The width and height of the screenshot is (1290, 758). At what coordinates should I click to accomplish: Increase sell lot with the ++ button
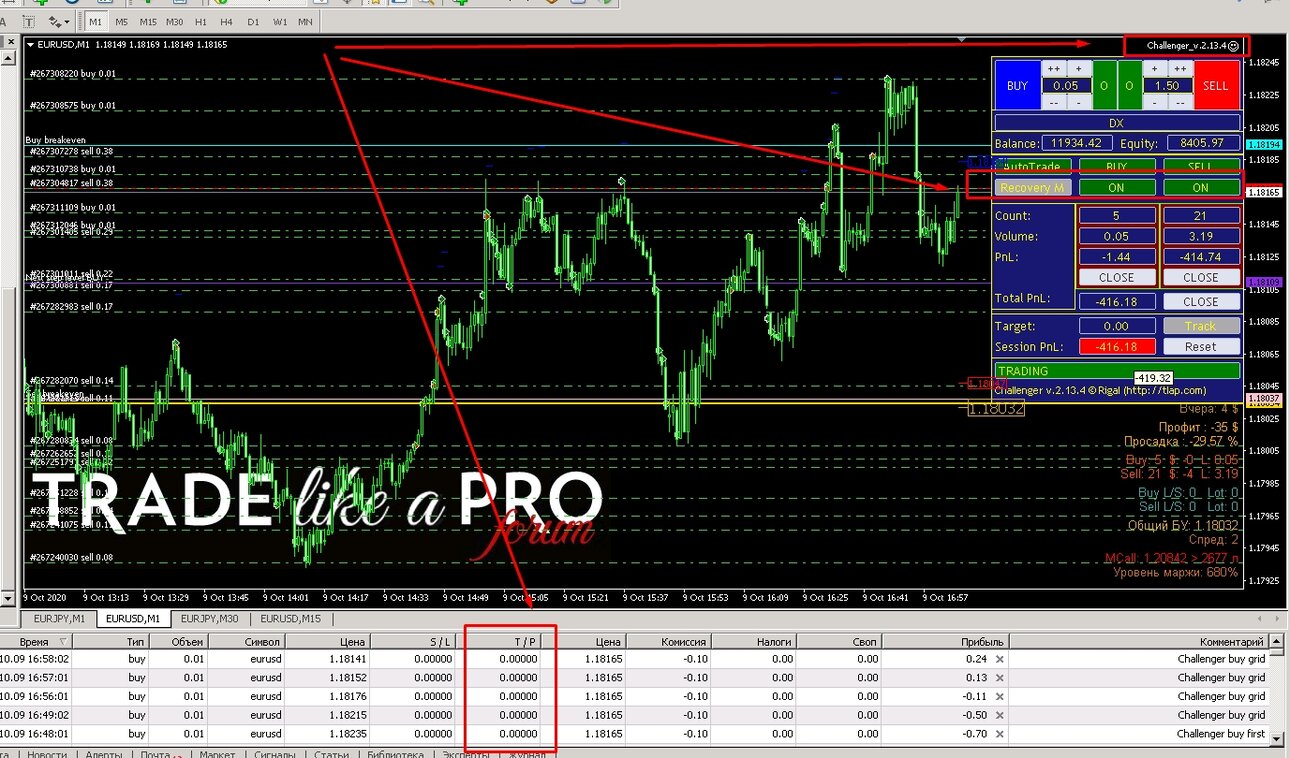tap(1178, 68)
